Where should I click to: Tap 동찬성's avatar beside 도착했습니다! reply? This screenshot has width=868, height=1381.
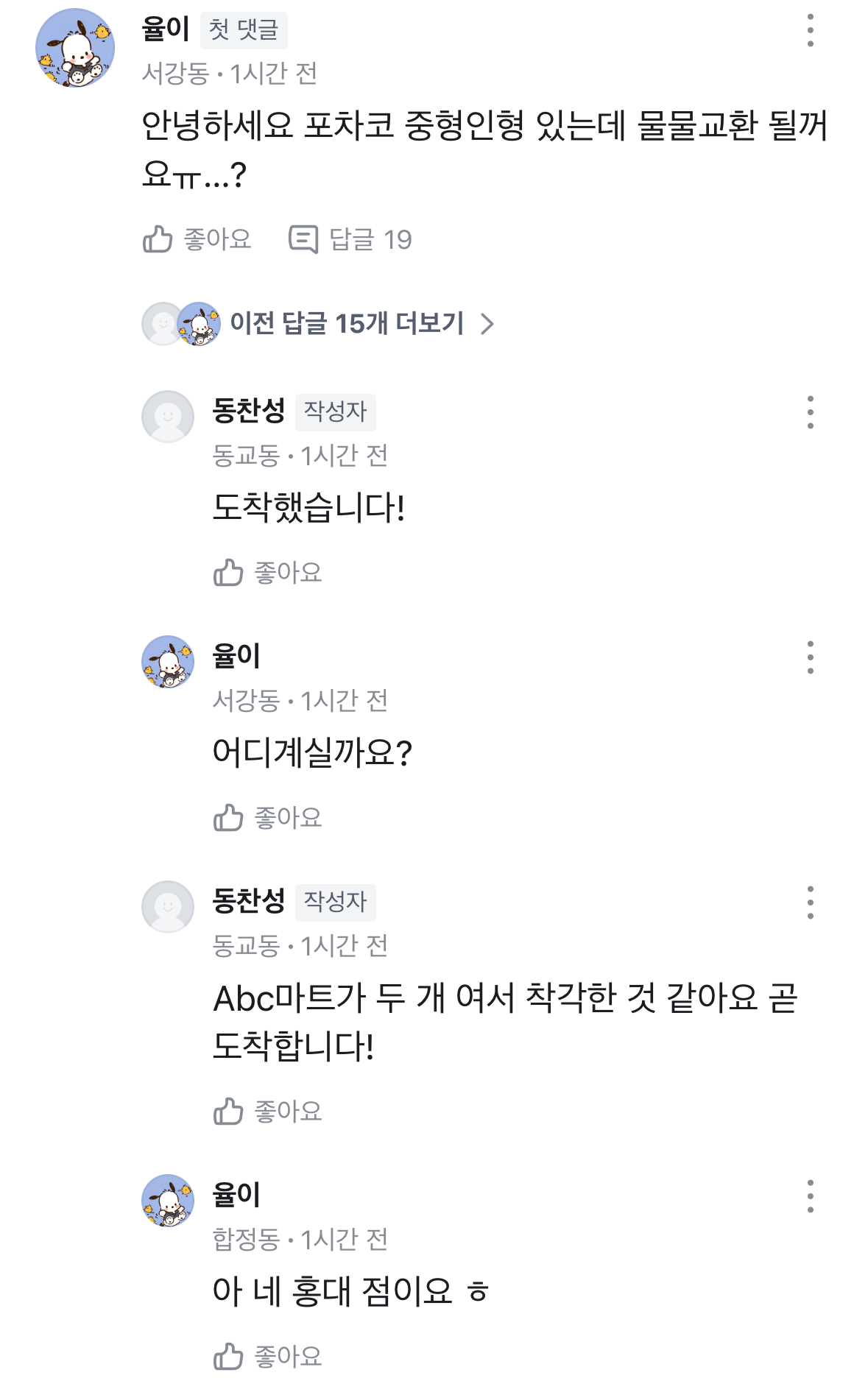click(x=168, y=416)
